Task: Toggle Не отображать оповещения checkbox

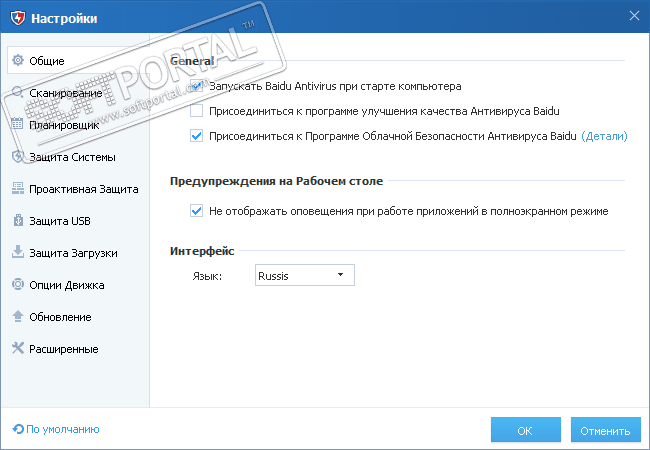Action: click(196, 210)
